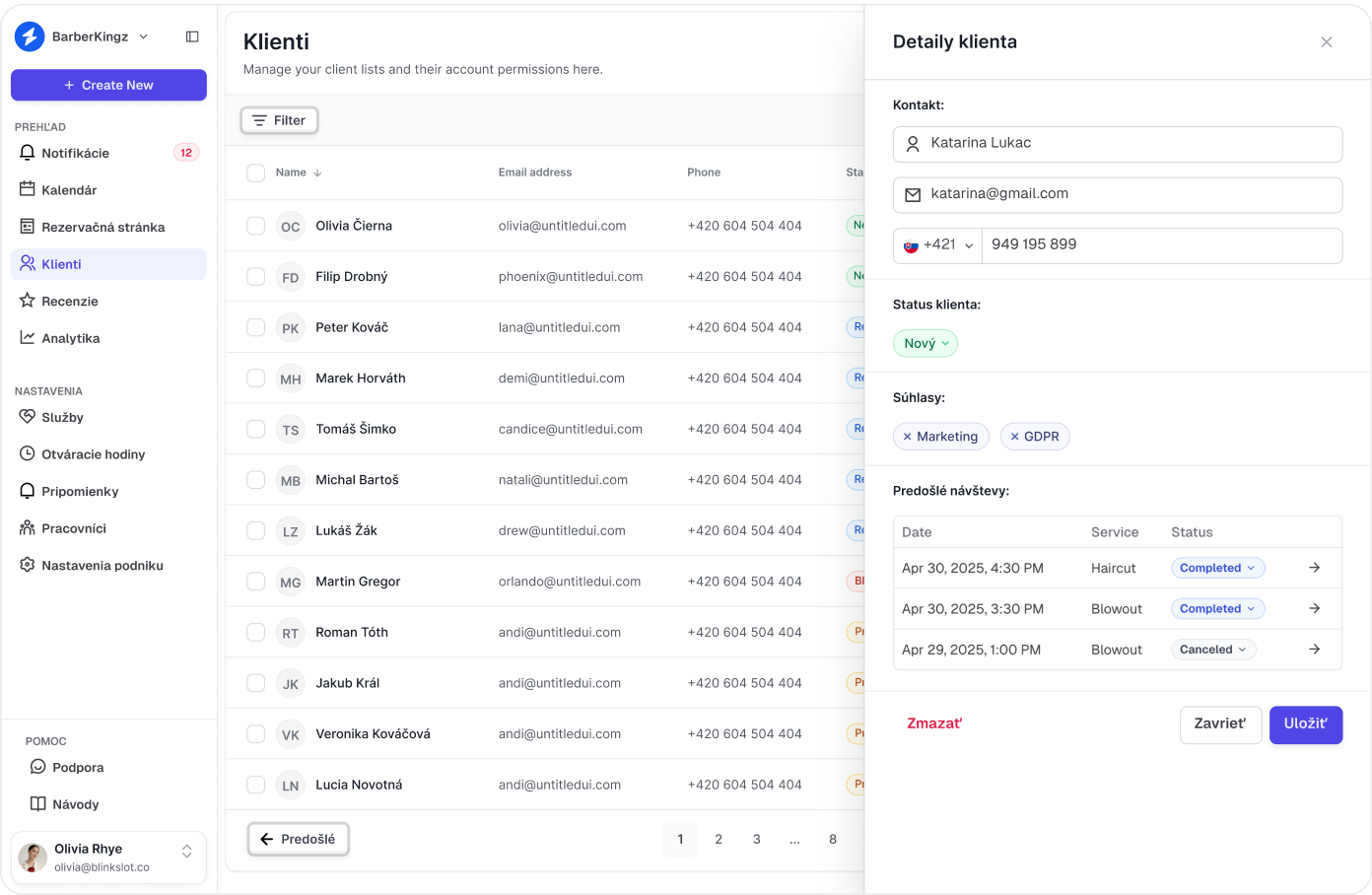Go to page 2 of clients
Screen dimensions: 1372x895
[719, 839]
